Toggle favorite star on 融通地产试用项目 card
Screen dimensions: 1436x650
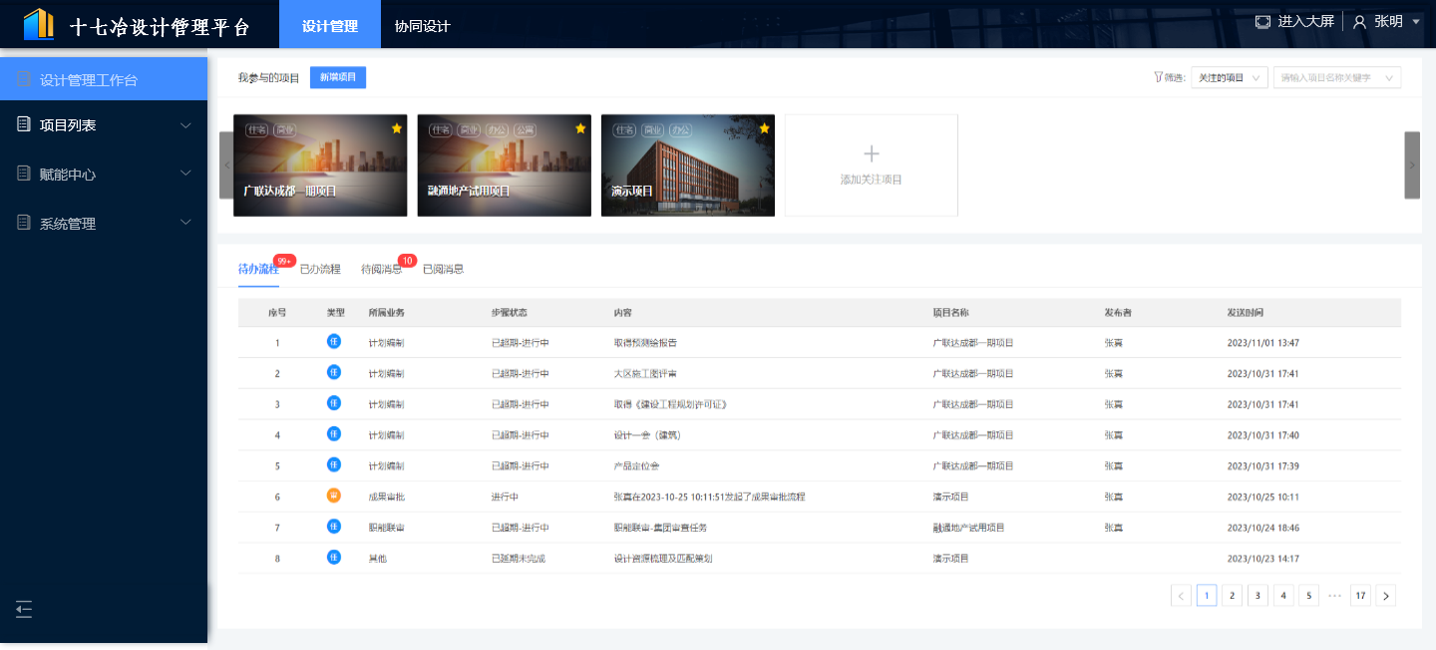[580, 128]
